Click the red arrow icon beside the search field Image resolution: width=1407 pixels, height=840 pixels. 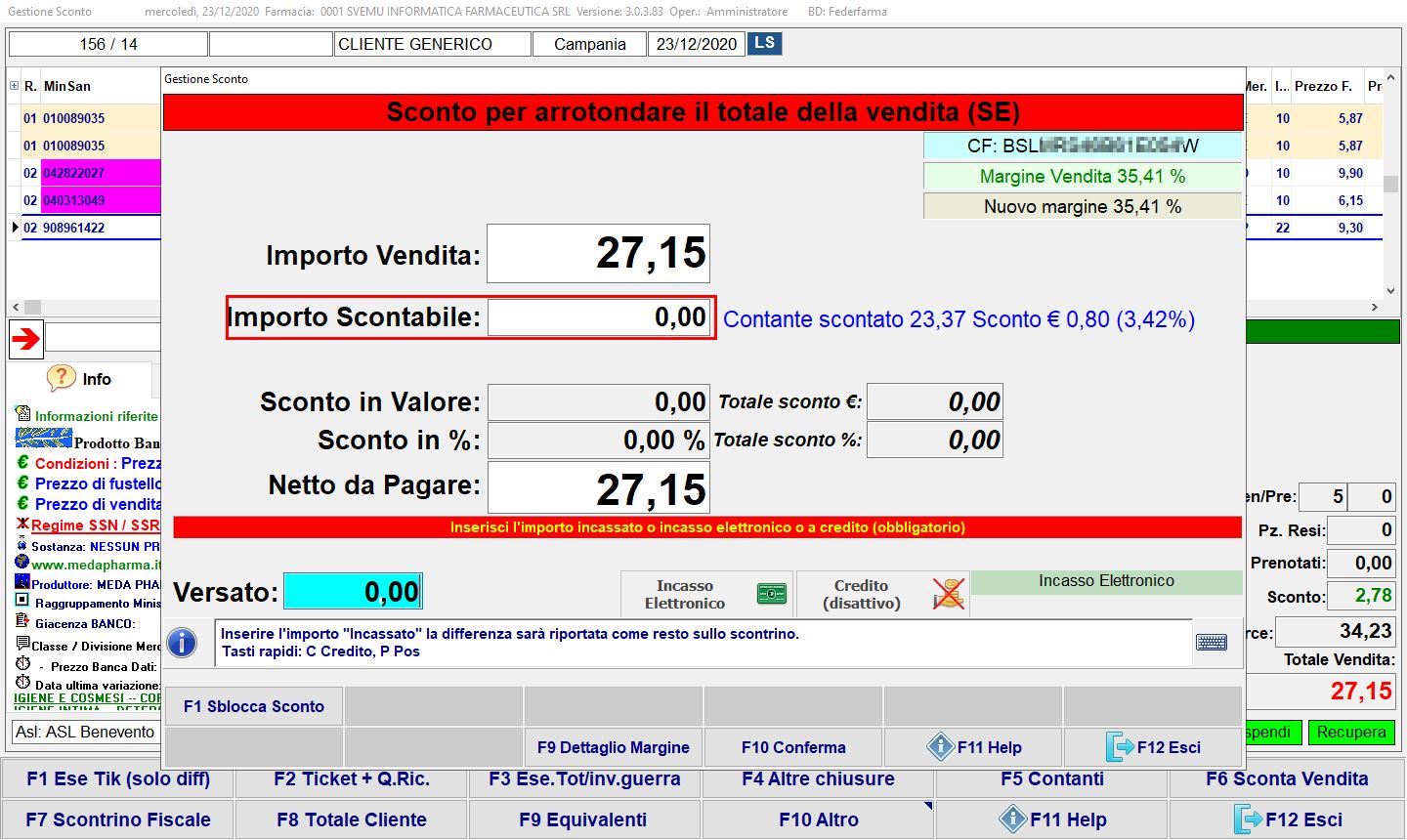tap(25, 339)
